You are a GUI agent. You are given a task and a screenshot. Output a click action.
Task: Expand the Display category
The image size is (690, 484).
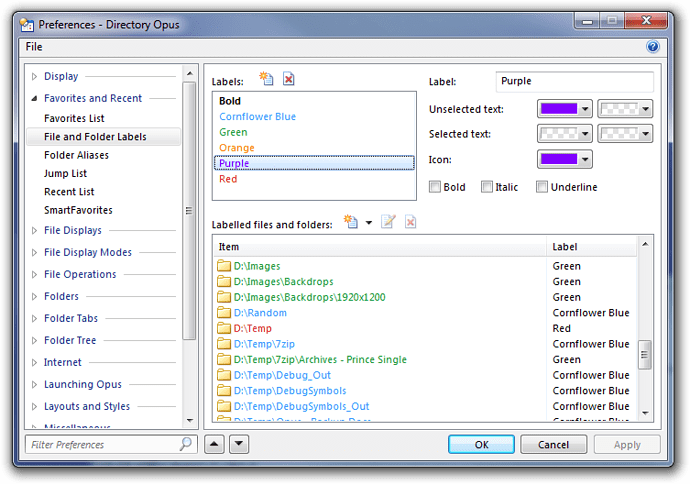(34, 77)
